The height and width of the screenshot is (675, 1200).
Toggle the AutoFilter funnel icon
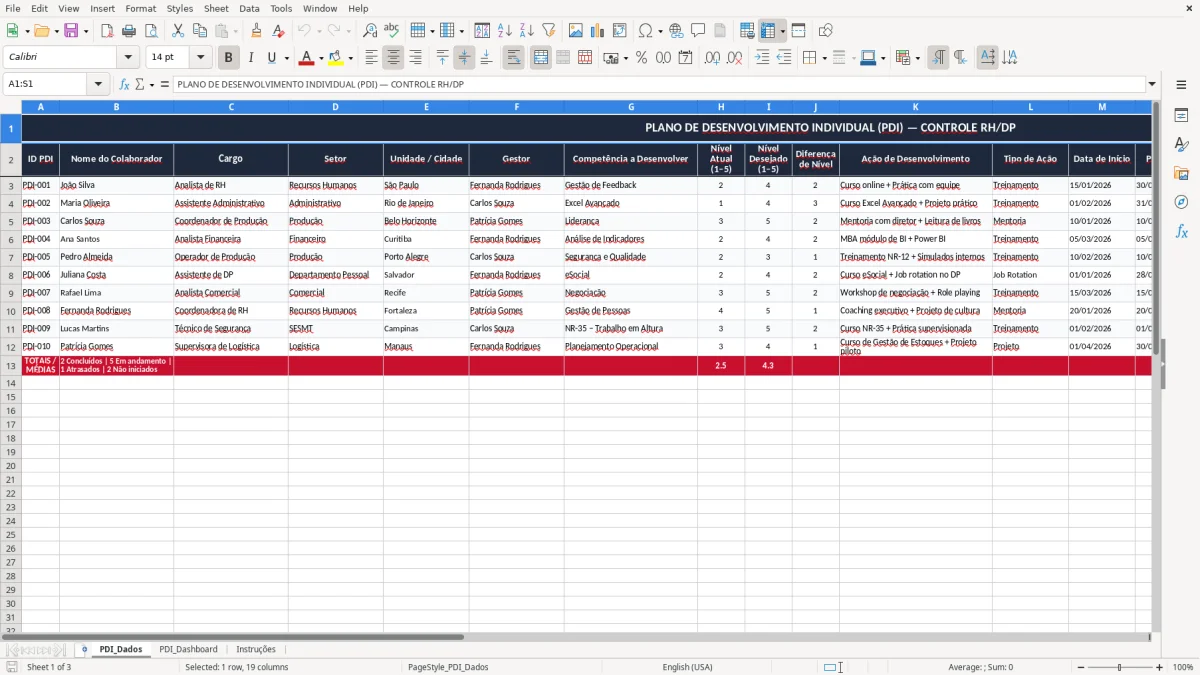point(548,31)
